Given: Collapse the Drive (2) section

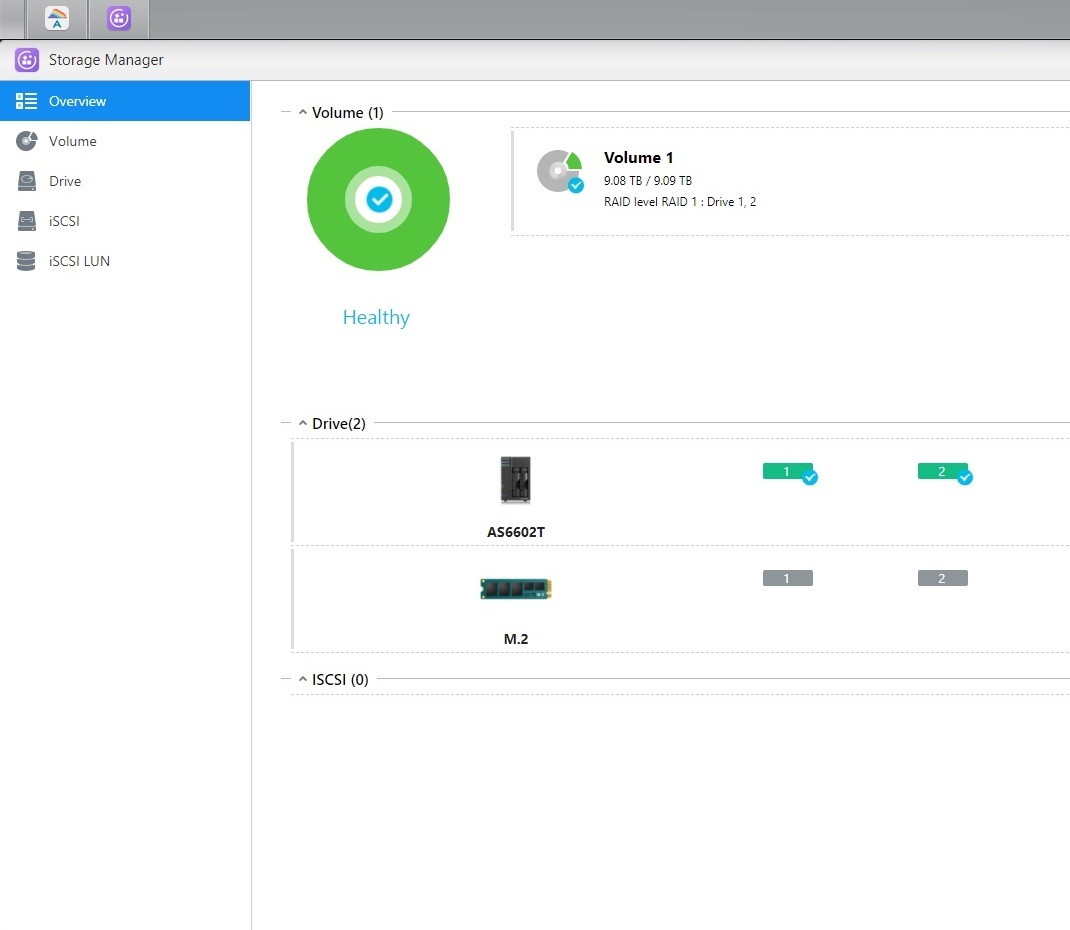Looking at the screenshot, I should [302, 423].
